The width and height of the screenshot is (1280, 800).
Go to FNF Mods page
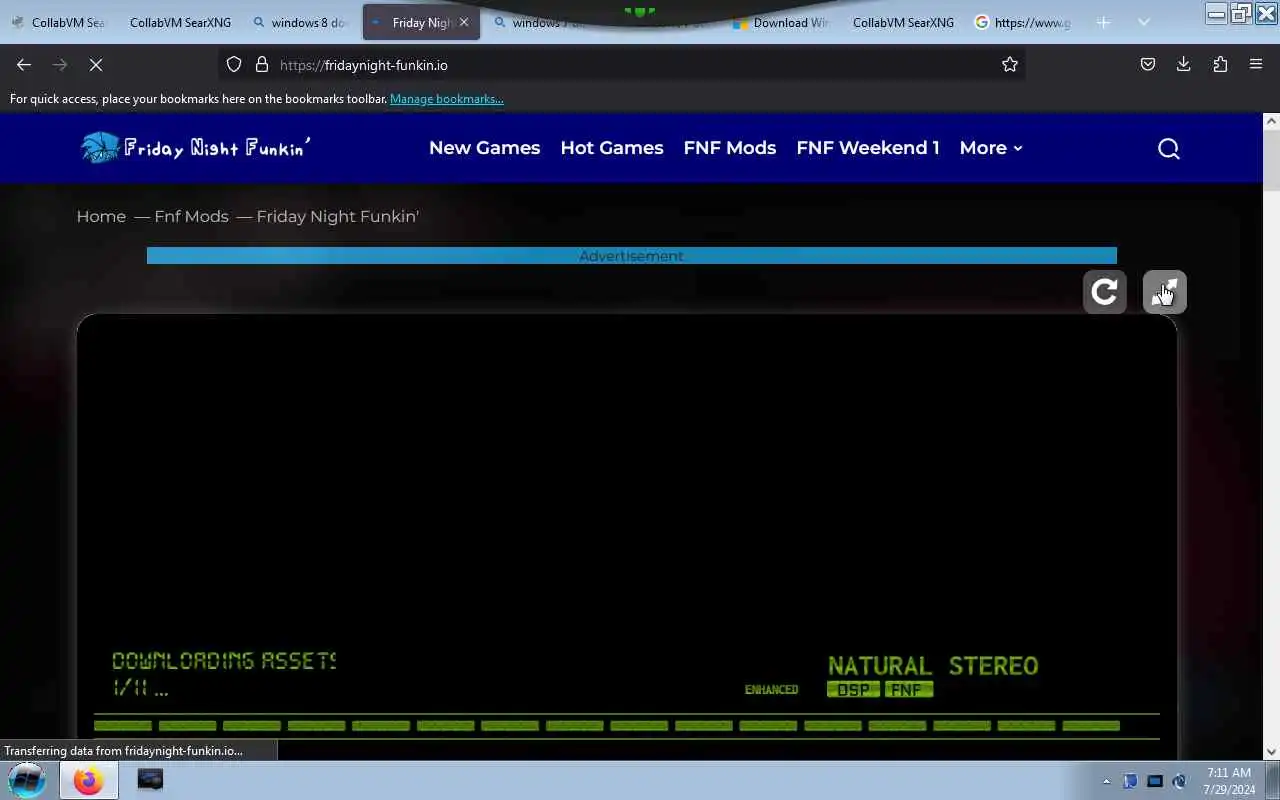coord(730,148)
